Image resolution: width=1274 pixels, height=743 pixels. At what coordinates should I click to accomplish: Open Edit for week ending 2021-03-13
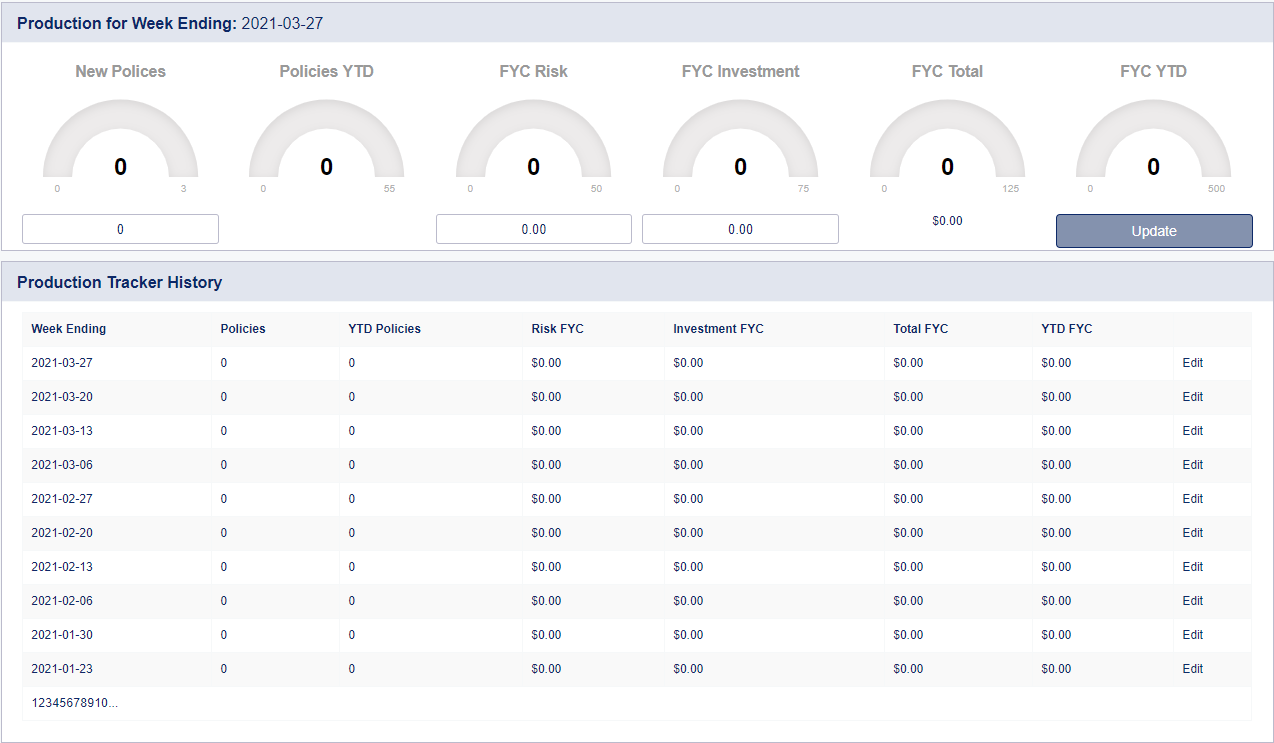coord(1192,431)
